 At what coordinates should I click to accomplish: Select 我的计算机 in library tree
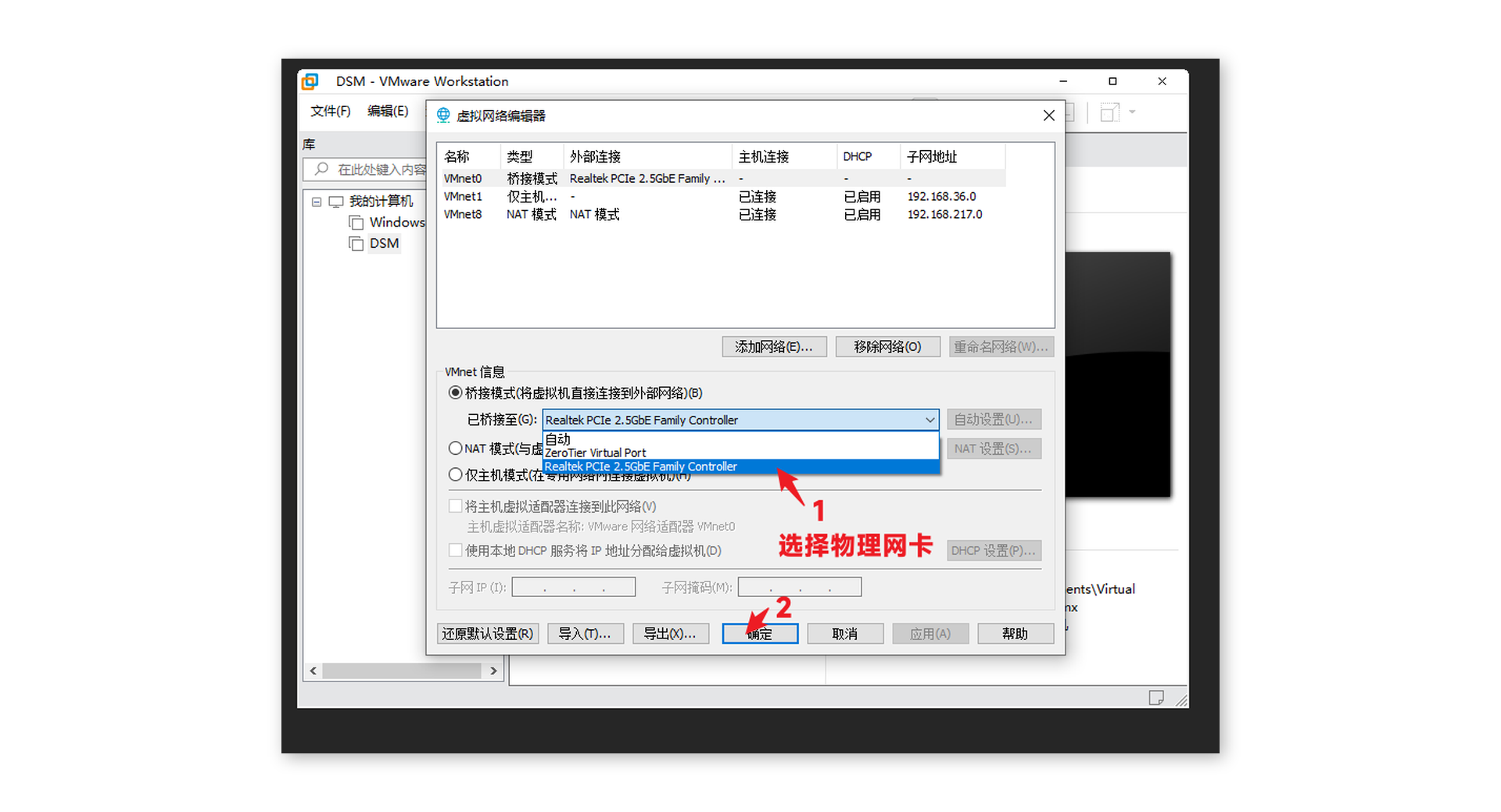(381, 202)
